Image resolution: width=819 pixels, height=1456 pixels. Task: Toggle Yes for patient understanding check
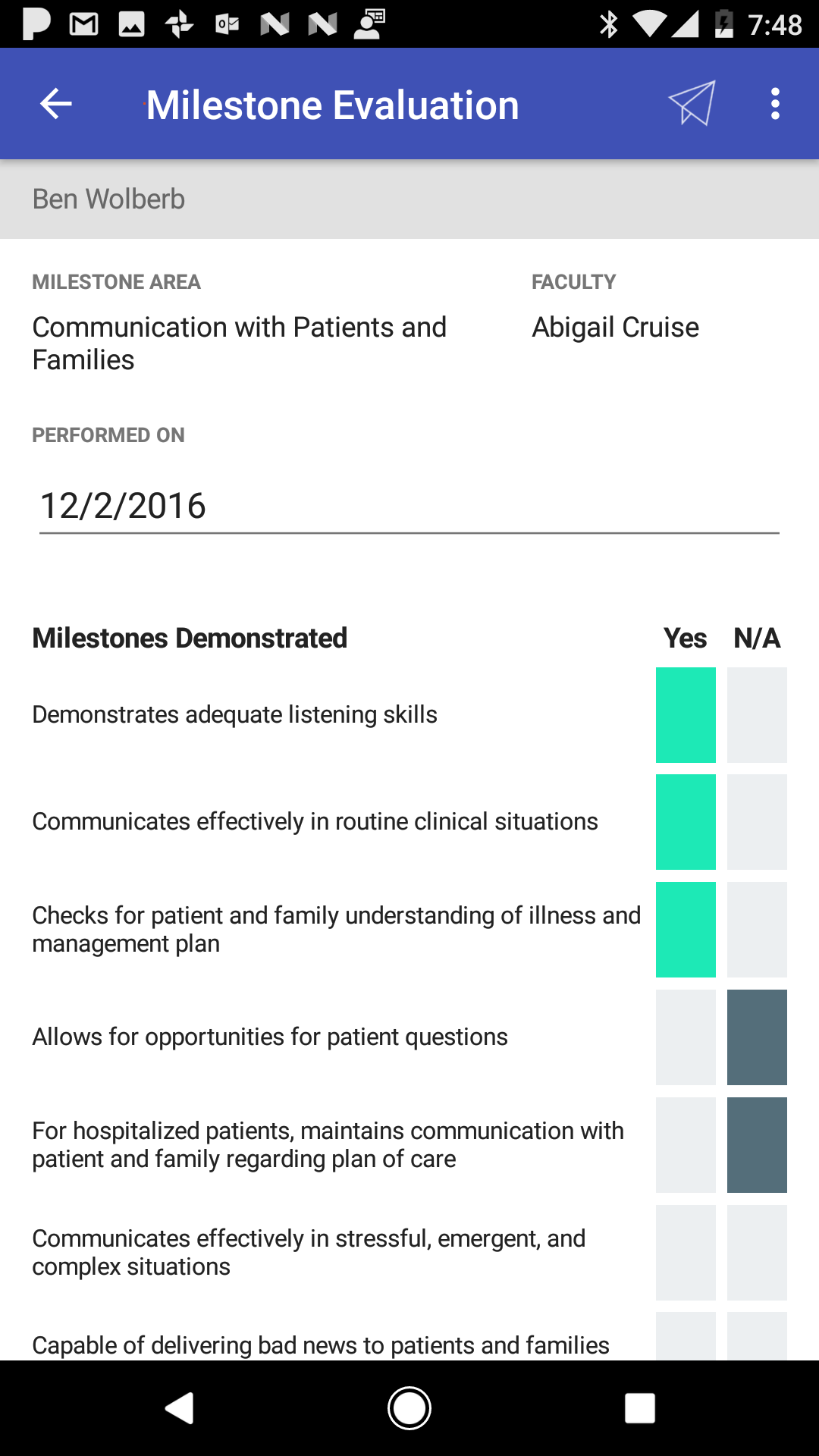(686, 930)
